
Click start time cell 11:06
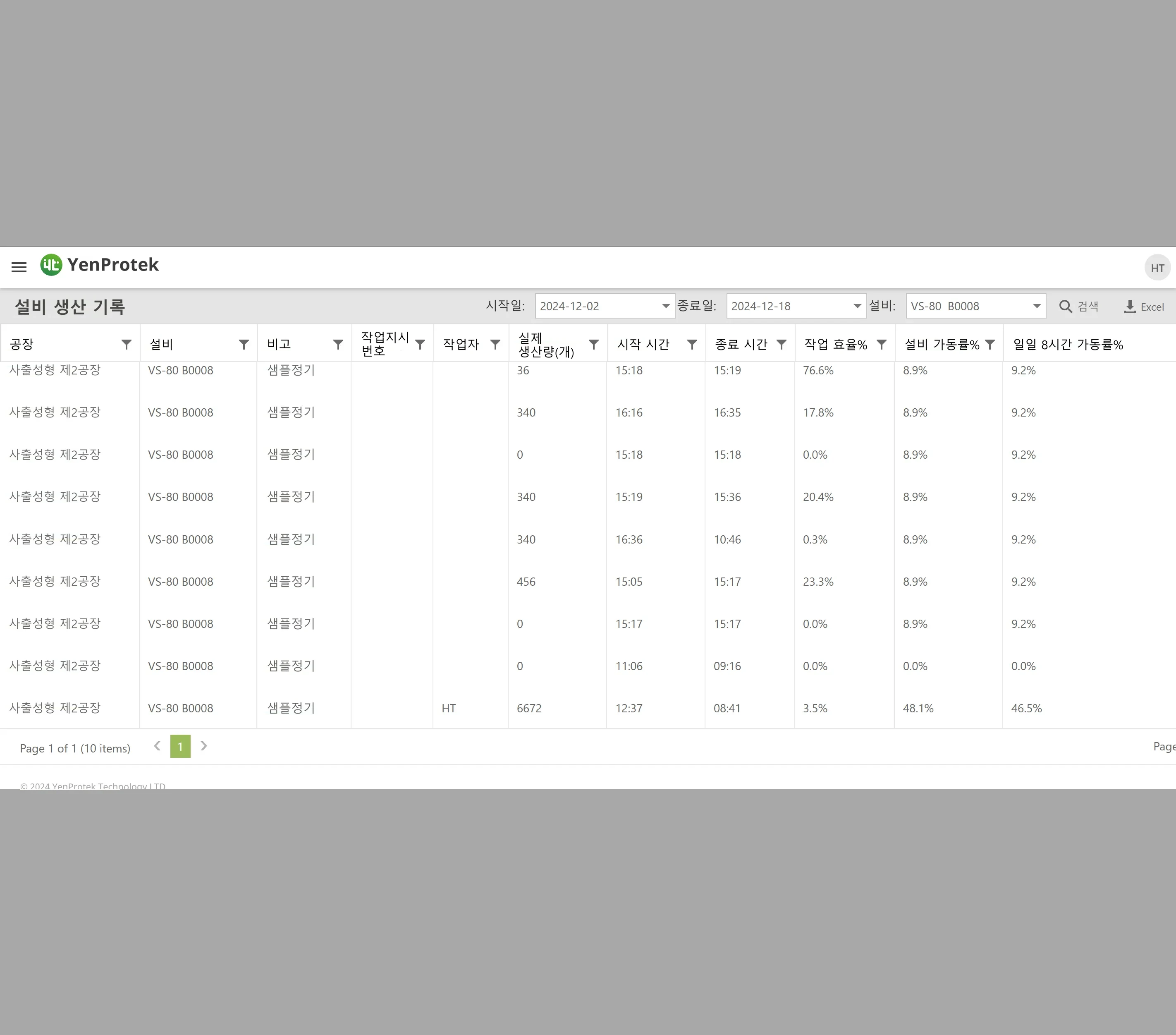(629, 666)
